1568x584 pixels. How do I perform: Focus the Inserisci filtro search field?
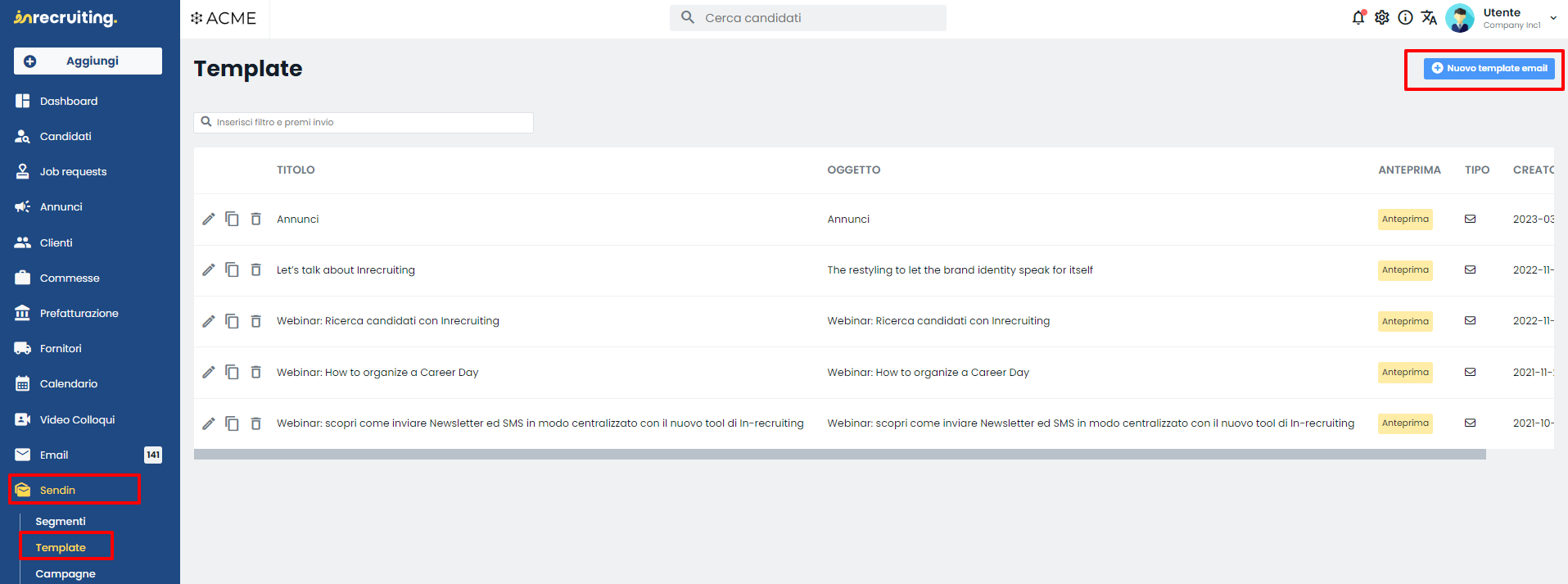click(x=364, y=122)
